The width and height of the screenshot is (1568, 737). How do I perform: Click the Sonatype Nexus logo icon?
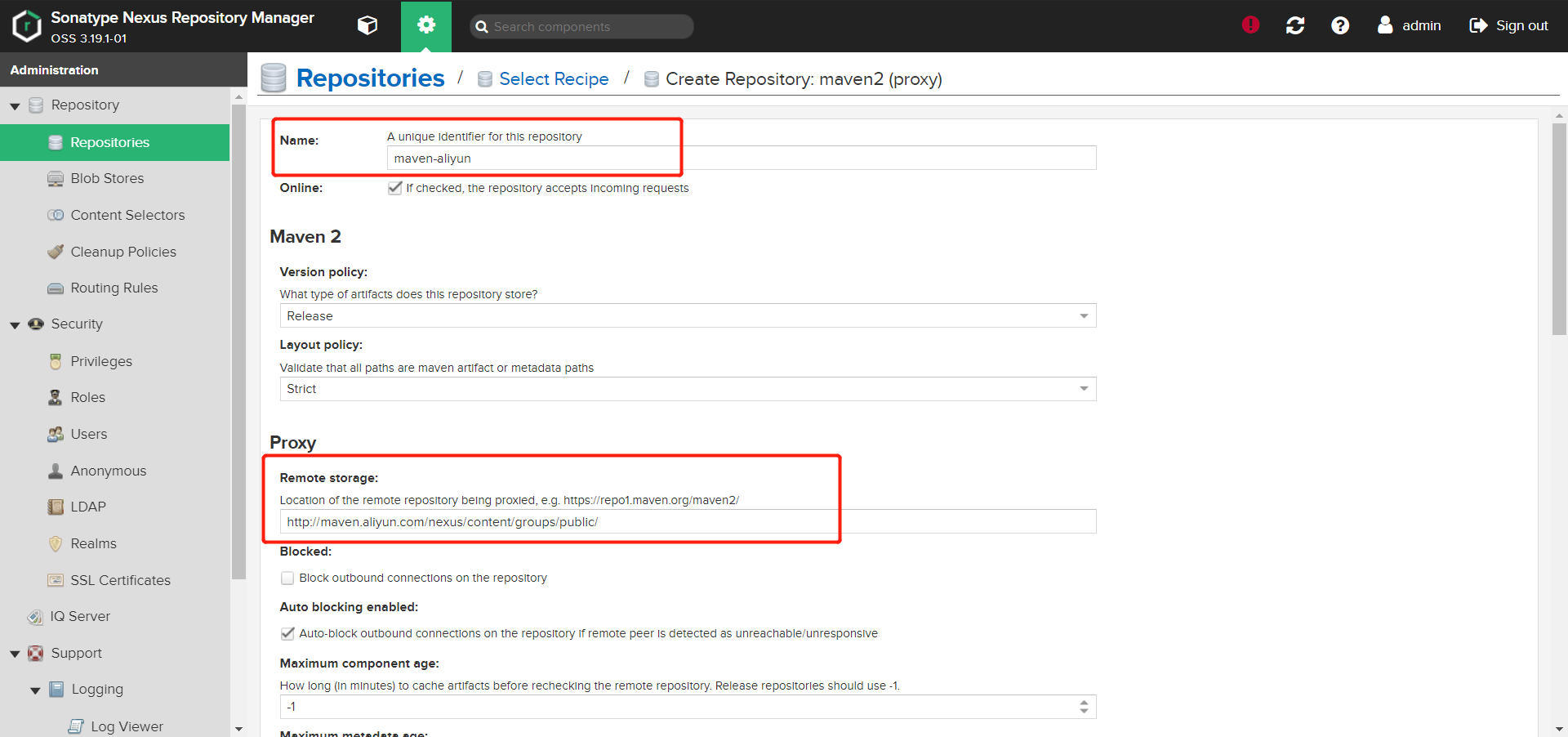click(27, 26)
